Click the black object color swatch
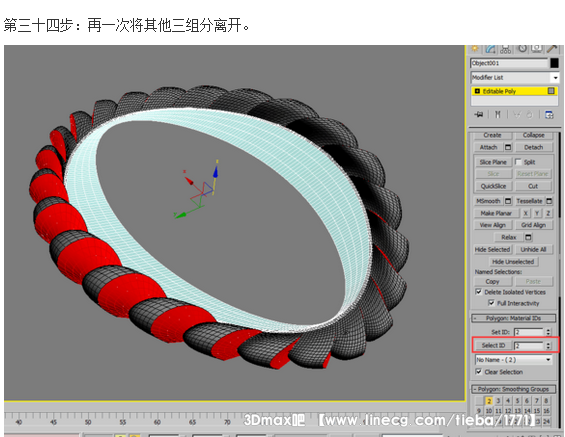565x437 pixels. click(x=555, y=63)
